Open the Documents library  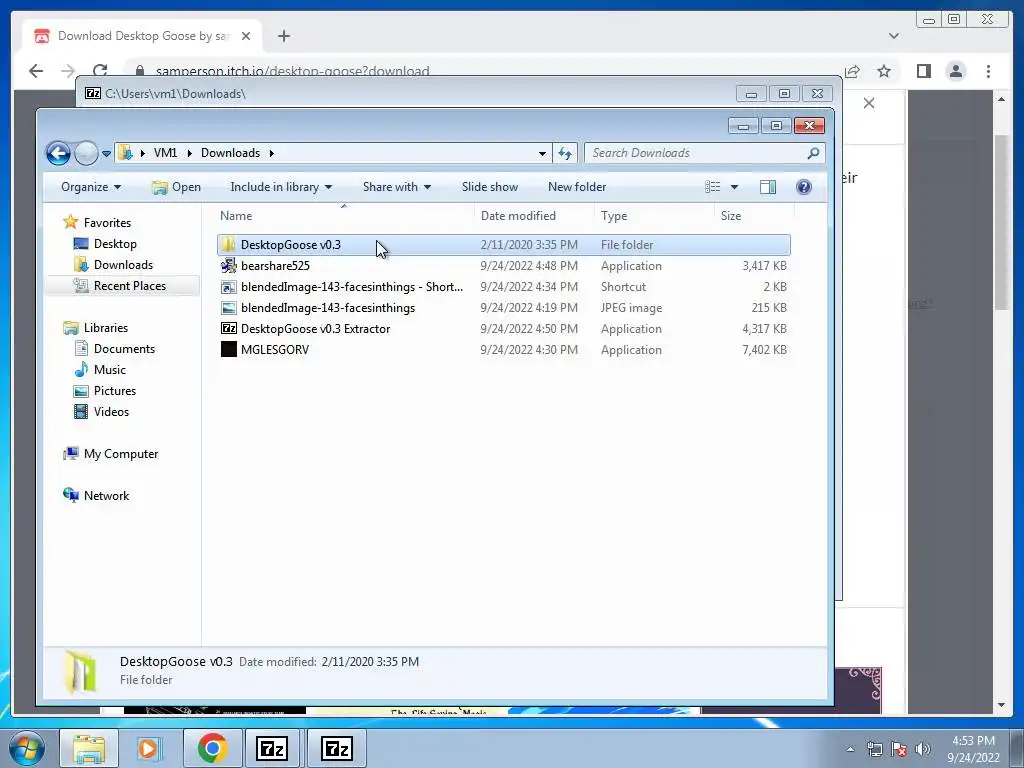coord(124,349)
